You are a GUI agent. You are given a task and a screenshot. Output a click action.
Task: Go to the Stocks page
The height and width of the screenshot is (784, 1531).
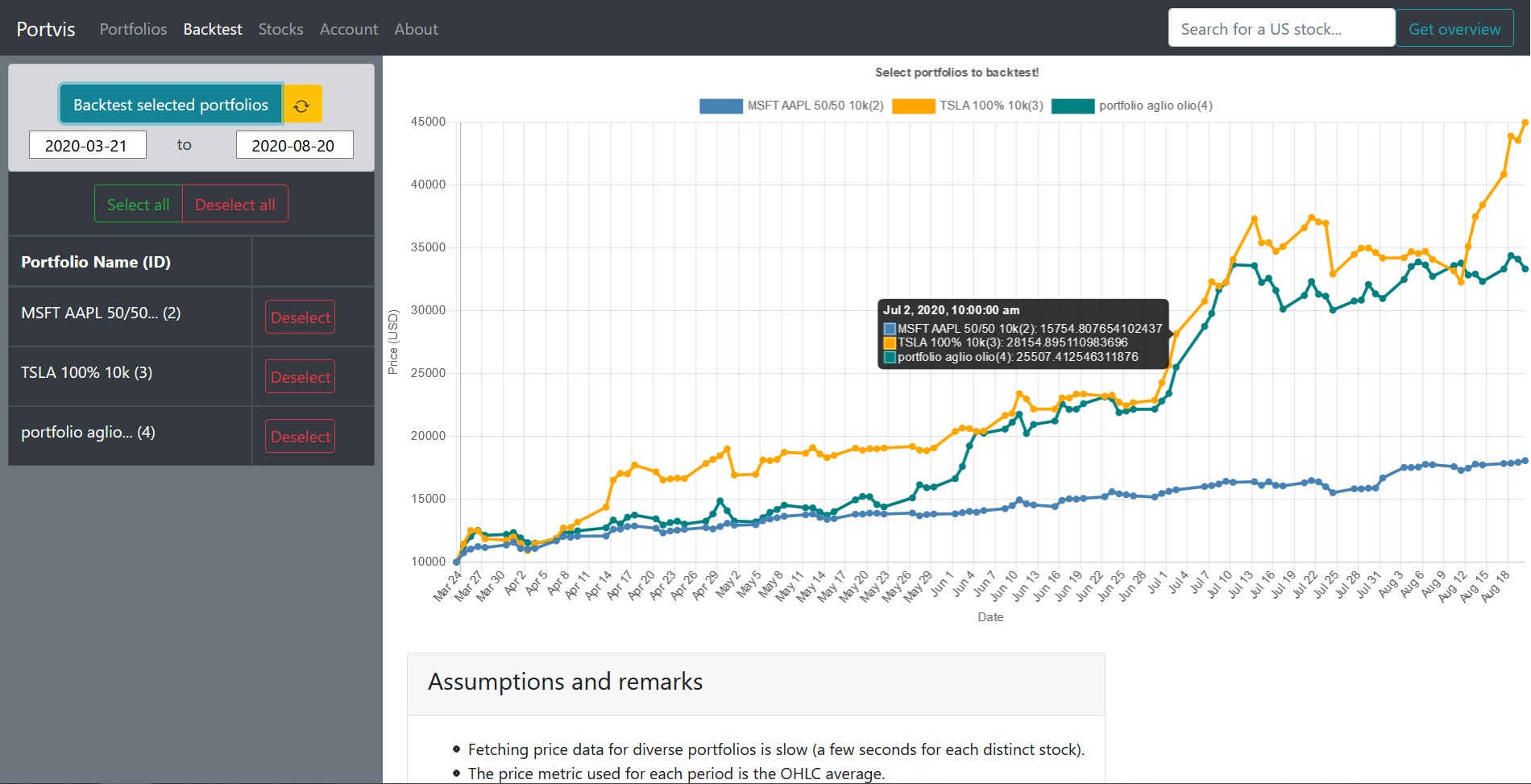tap(280, 29)
